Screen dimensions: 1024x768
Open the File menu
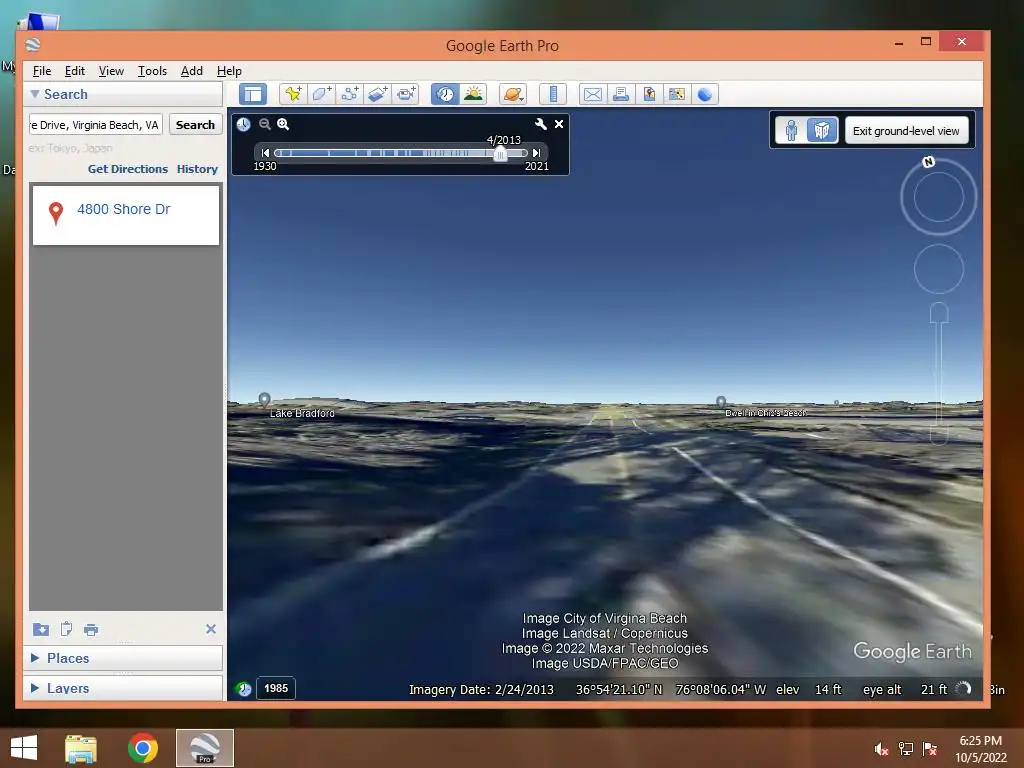(x=42, y=71)
